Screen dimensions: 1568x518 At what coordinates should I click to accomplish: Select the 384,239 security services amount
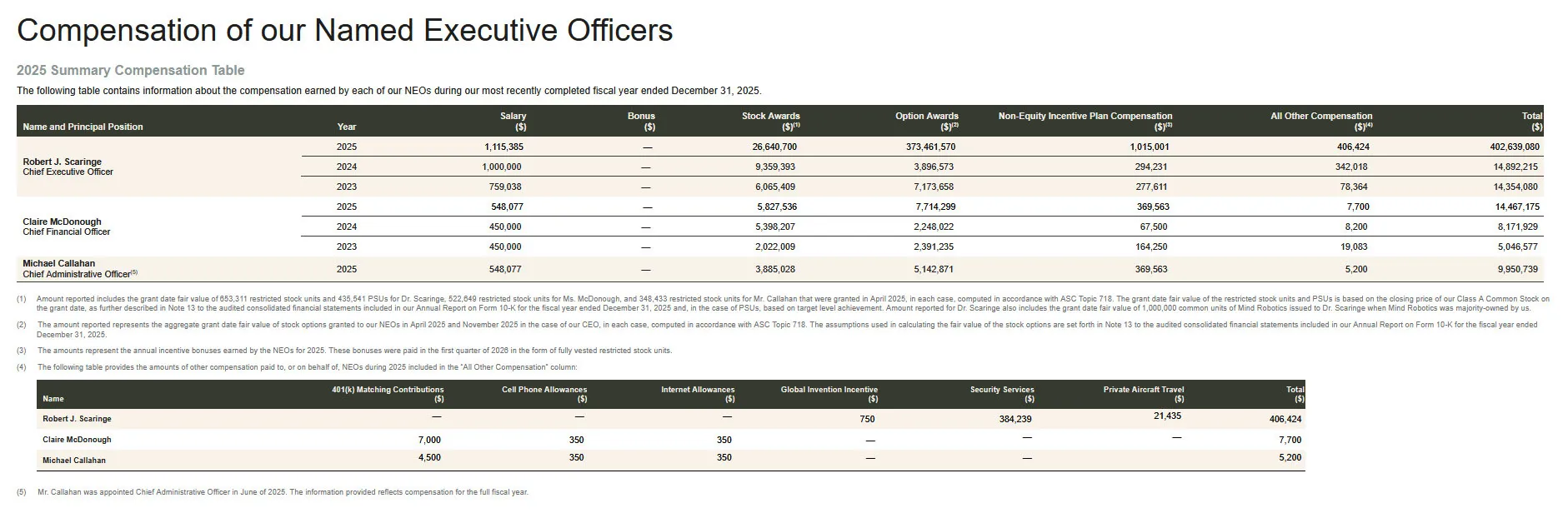tap(1014, 419)
